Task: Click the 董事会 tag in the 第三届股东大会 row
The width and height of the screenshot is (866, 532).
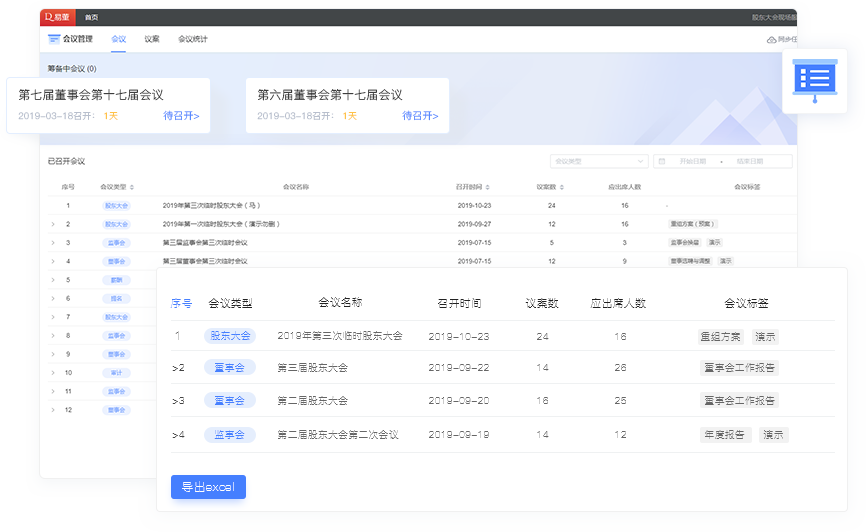Action: (230, 367)
